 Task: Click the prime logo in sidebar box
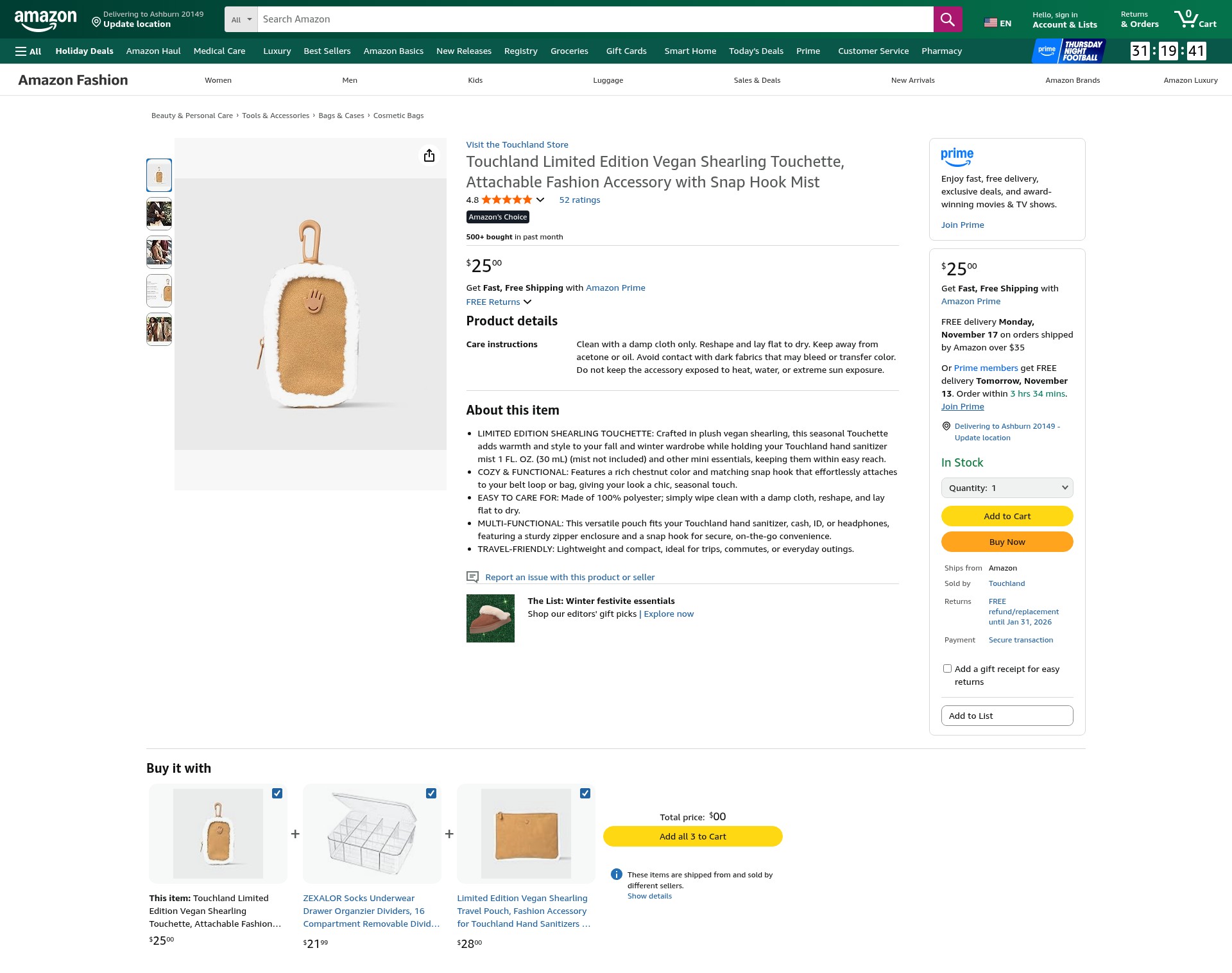pyautogui.click(x=957, y=157)
